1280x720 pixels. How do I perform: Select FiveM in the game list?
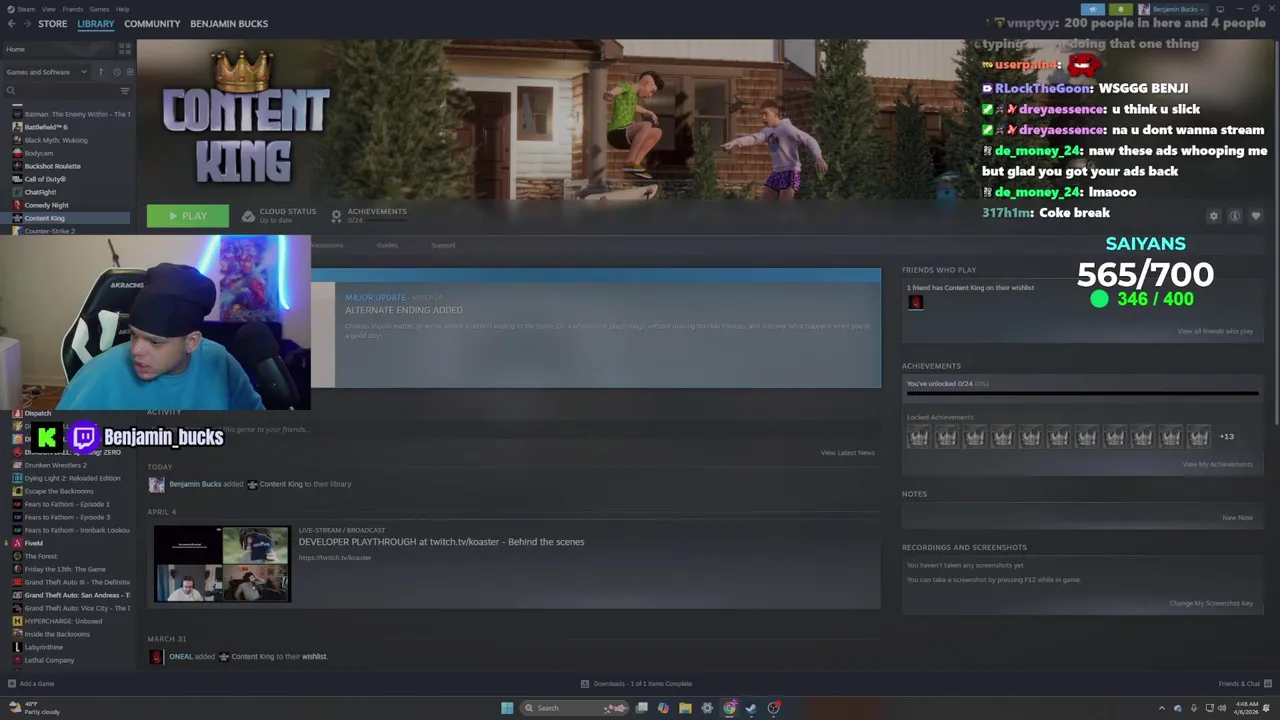tap(33, 543)
